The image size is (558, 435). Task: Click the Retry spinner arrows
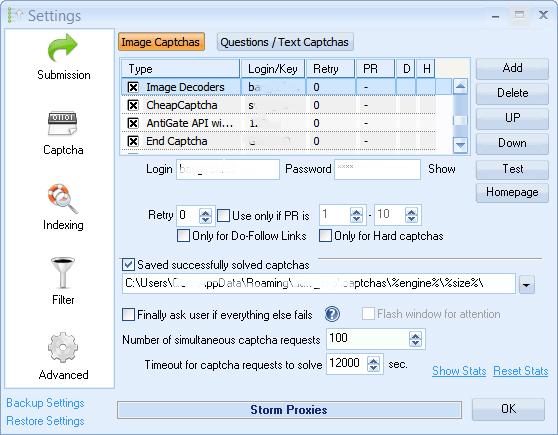[205, 215]
